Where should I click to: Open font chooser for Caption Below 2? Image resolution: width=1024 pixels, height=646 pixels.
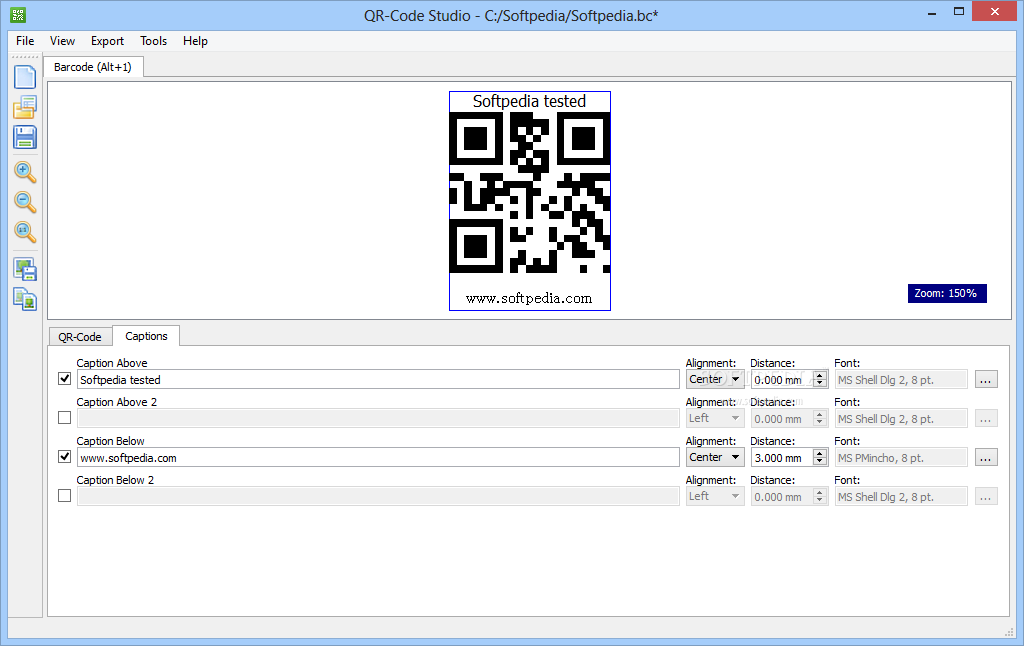986,496
